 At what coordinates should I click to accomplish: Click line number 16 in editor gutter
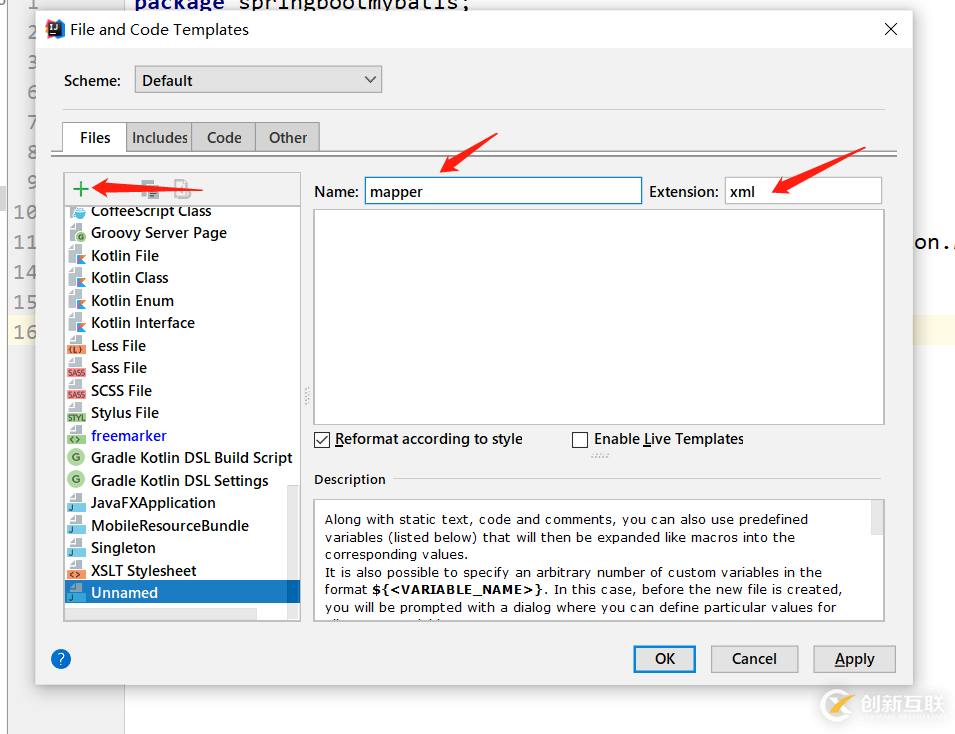coord(25,332)
